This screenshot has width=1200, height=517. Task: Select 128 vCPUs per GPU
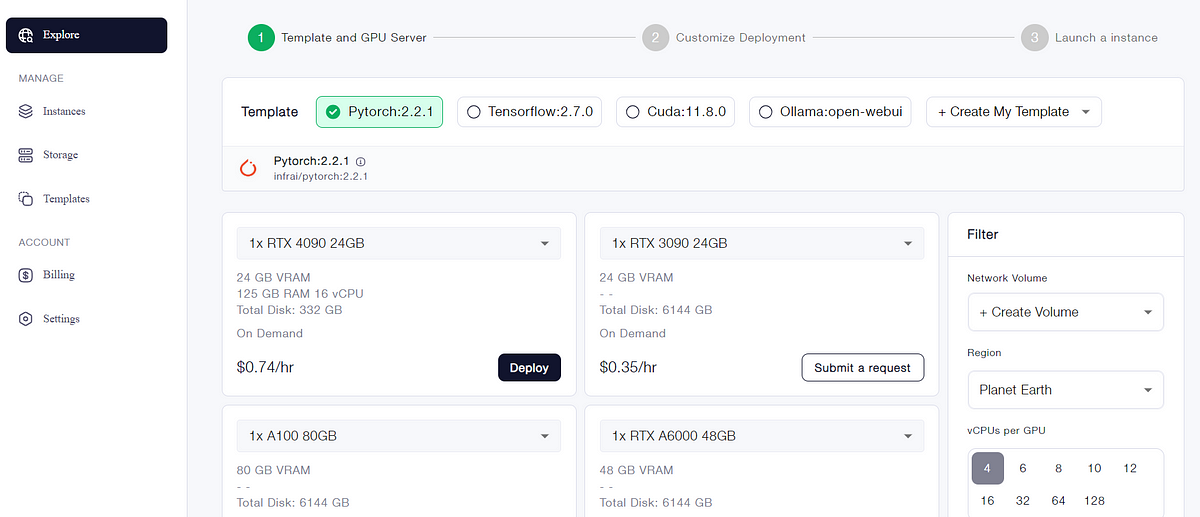pyautogui.click(x=1094, y=500)
